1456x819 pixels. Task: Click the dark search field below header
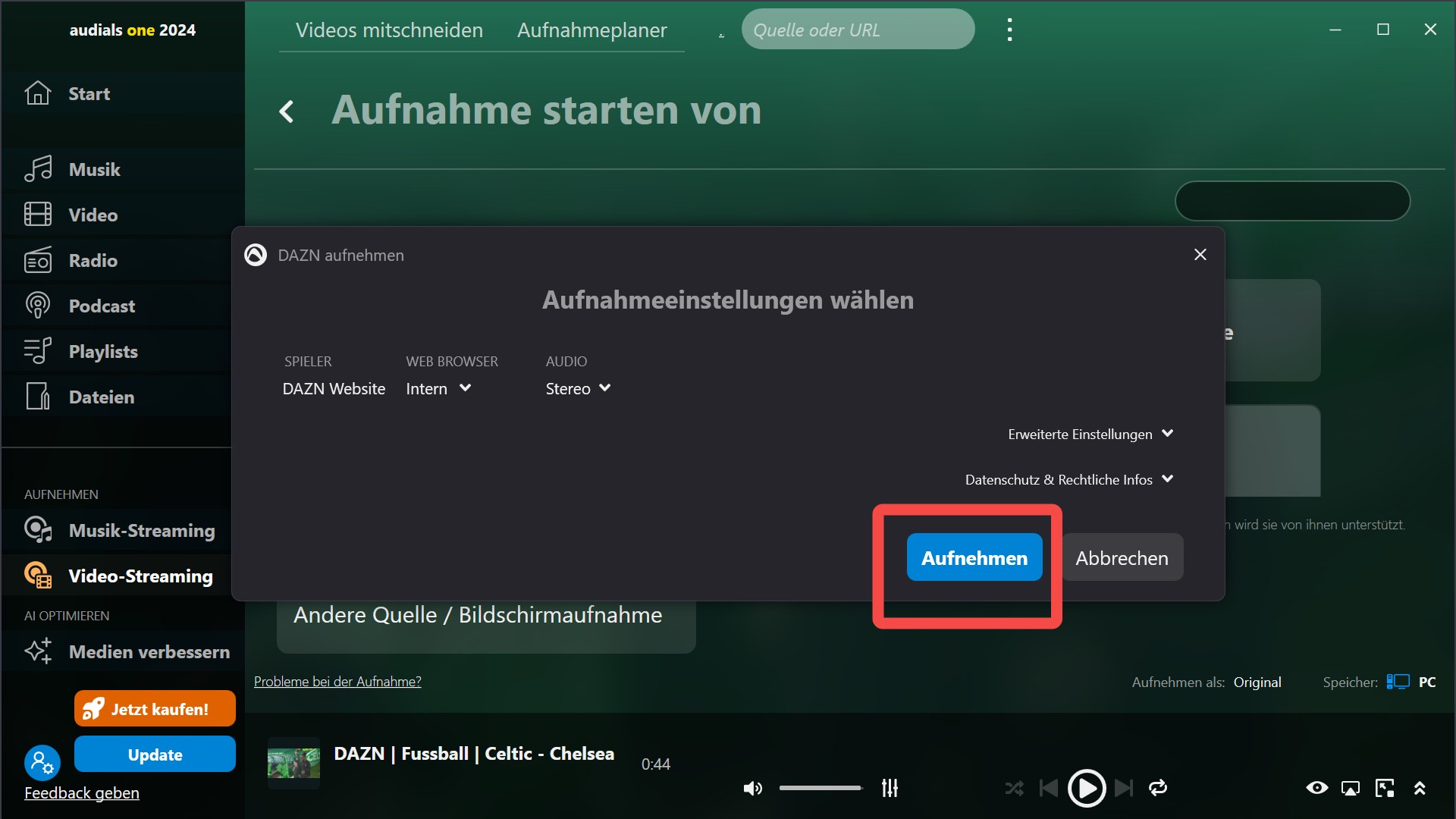tap(1292, 201)
